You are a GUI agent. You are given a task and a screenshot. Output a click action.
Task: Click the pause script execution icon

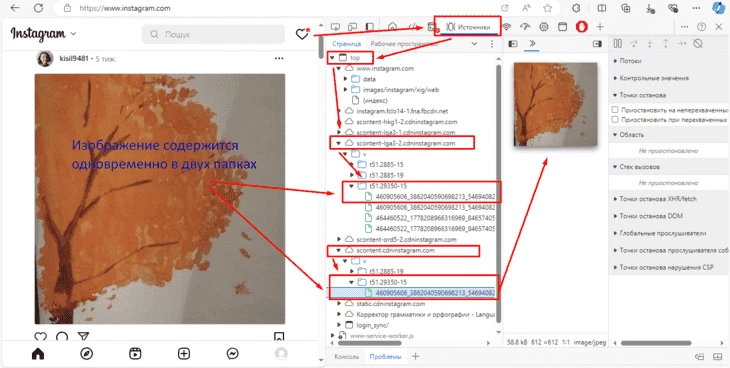(x=618, y=44)
